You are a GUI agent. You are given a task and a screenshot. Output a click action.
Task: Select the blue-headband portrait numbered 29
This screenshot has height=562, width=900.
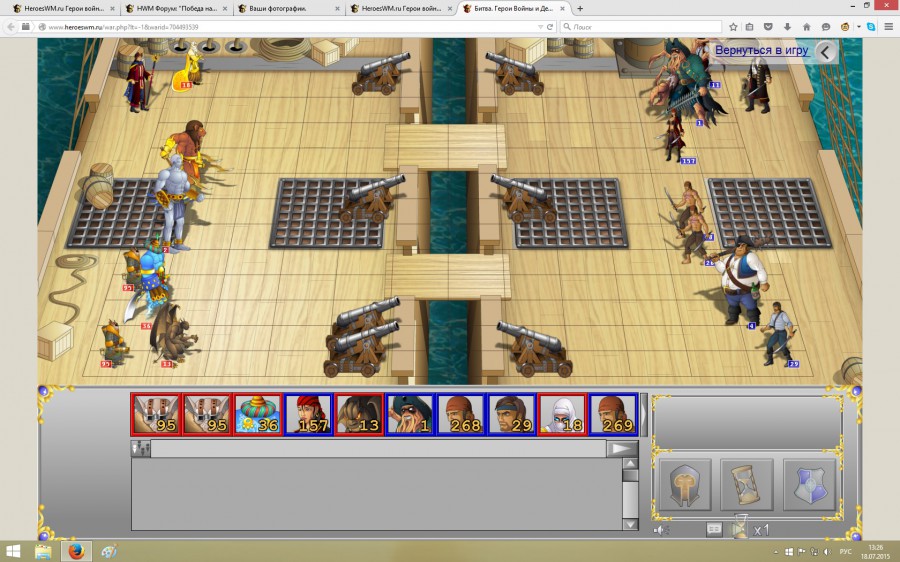(x=511, y=414)
